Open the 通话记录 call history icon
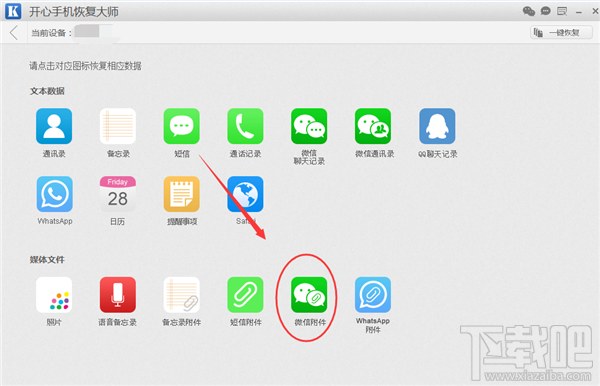Viewport: 600px width, 386px height. click(x=245, y=126)
